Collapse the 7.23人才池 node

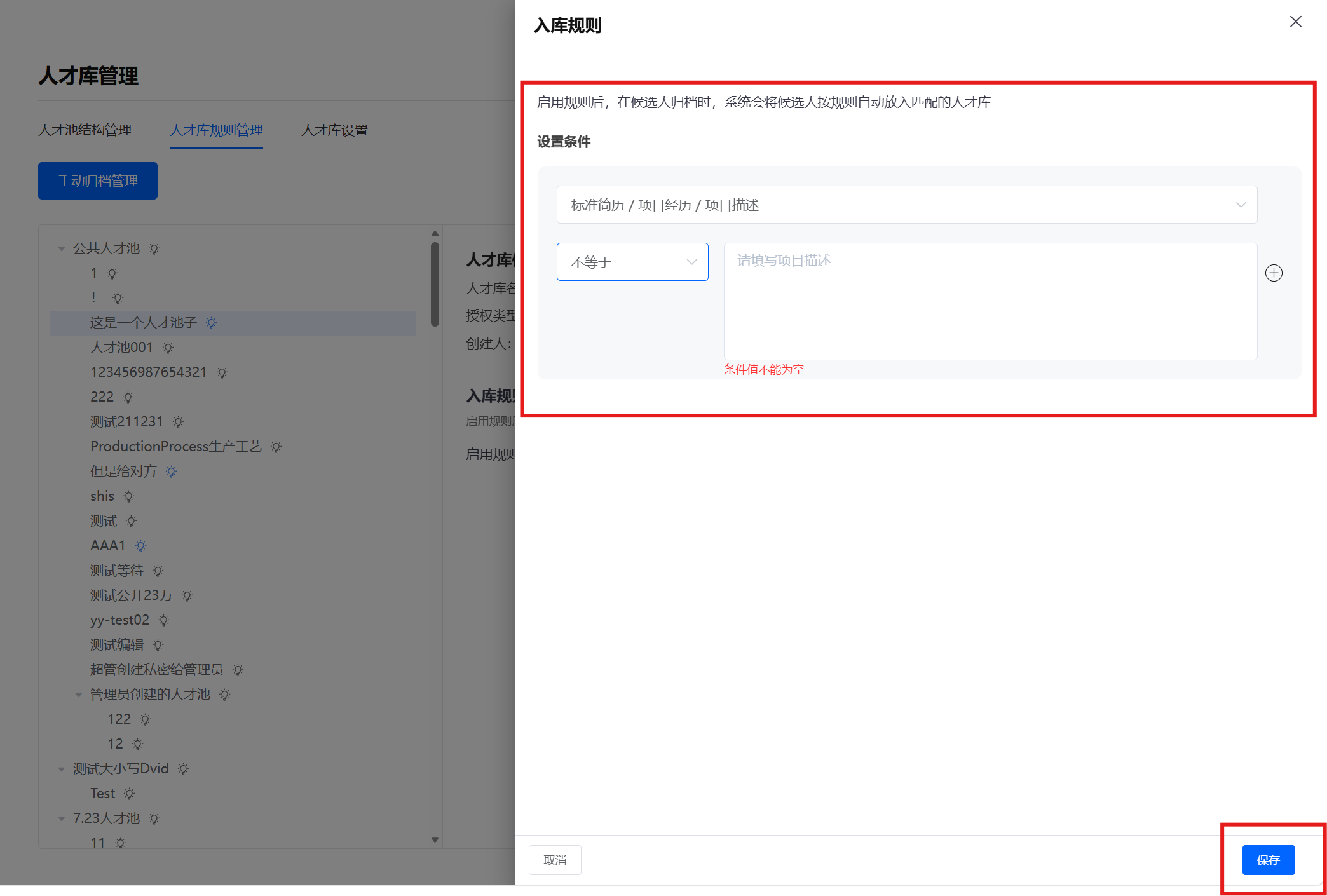(61, 818)
